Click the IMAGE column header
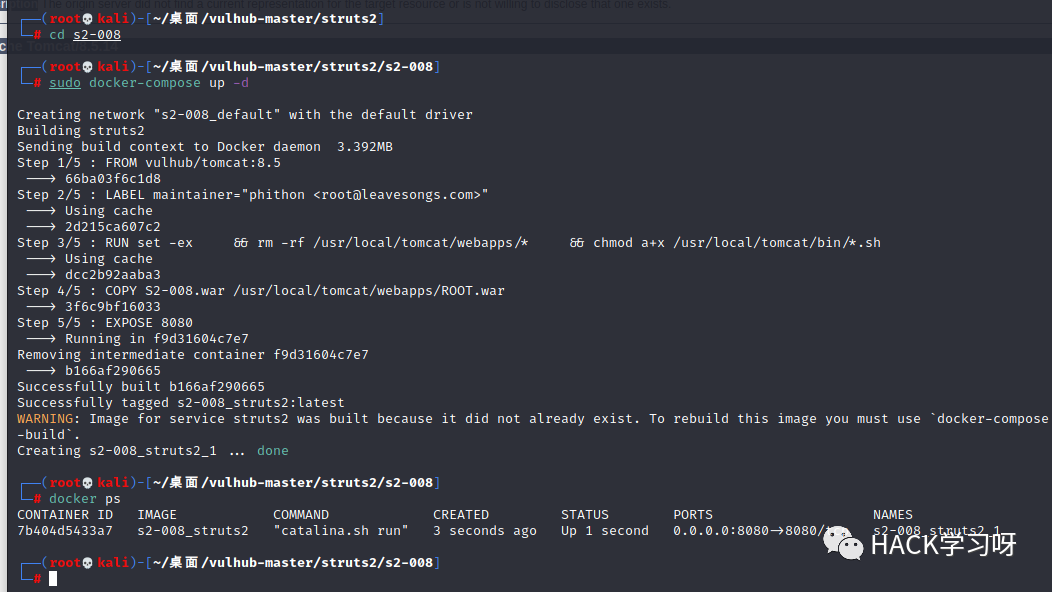Viewport: 1052px width, 592px height. (x=157, y=515)
